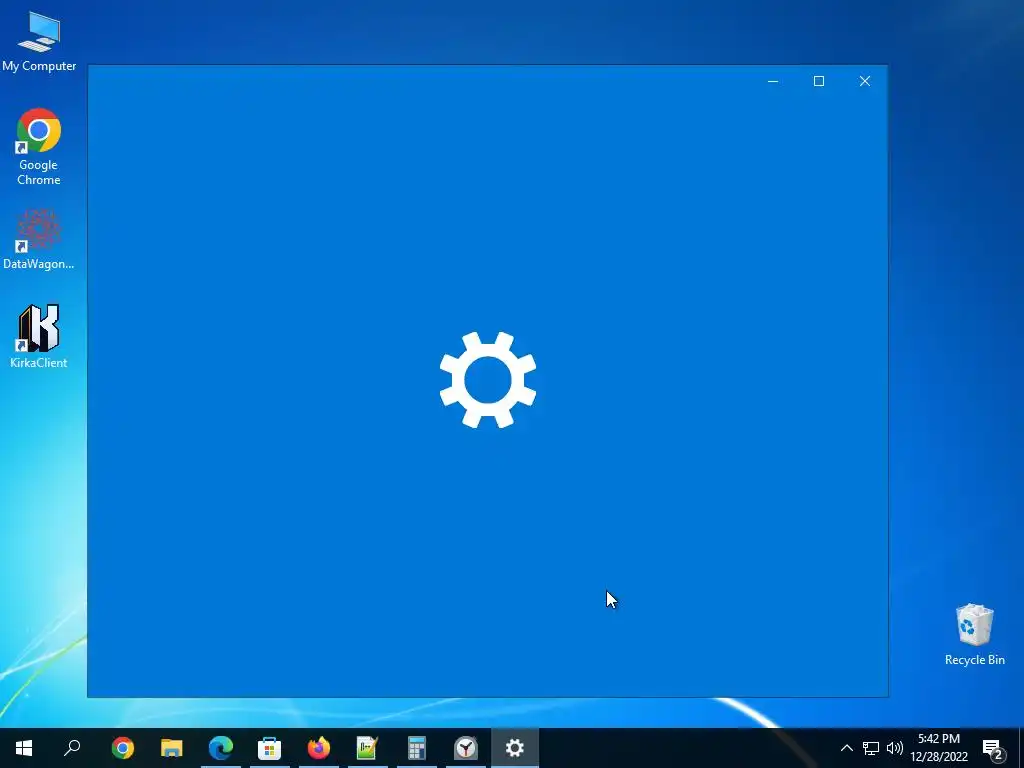Open taskbar search magnifier
1024x768 pixels.
(72, 748)
